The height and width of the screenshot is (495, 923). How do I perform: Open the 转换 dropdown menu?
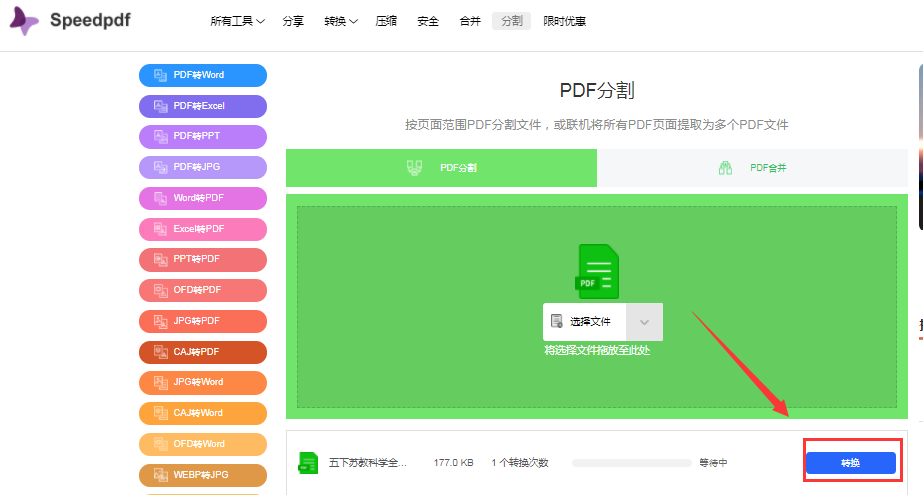click(340, 21)
